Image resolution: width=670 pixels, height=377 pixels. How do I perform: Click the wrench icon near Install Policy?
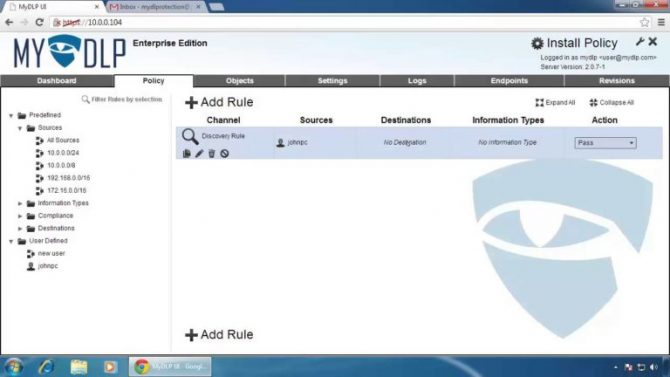click(640, 41)
